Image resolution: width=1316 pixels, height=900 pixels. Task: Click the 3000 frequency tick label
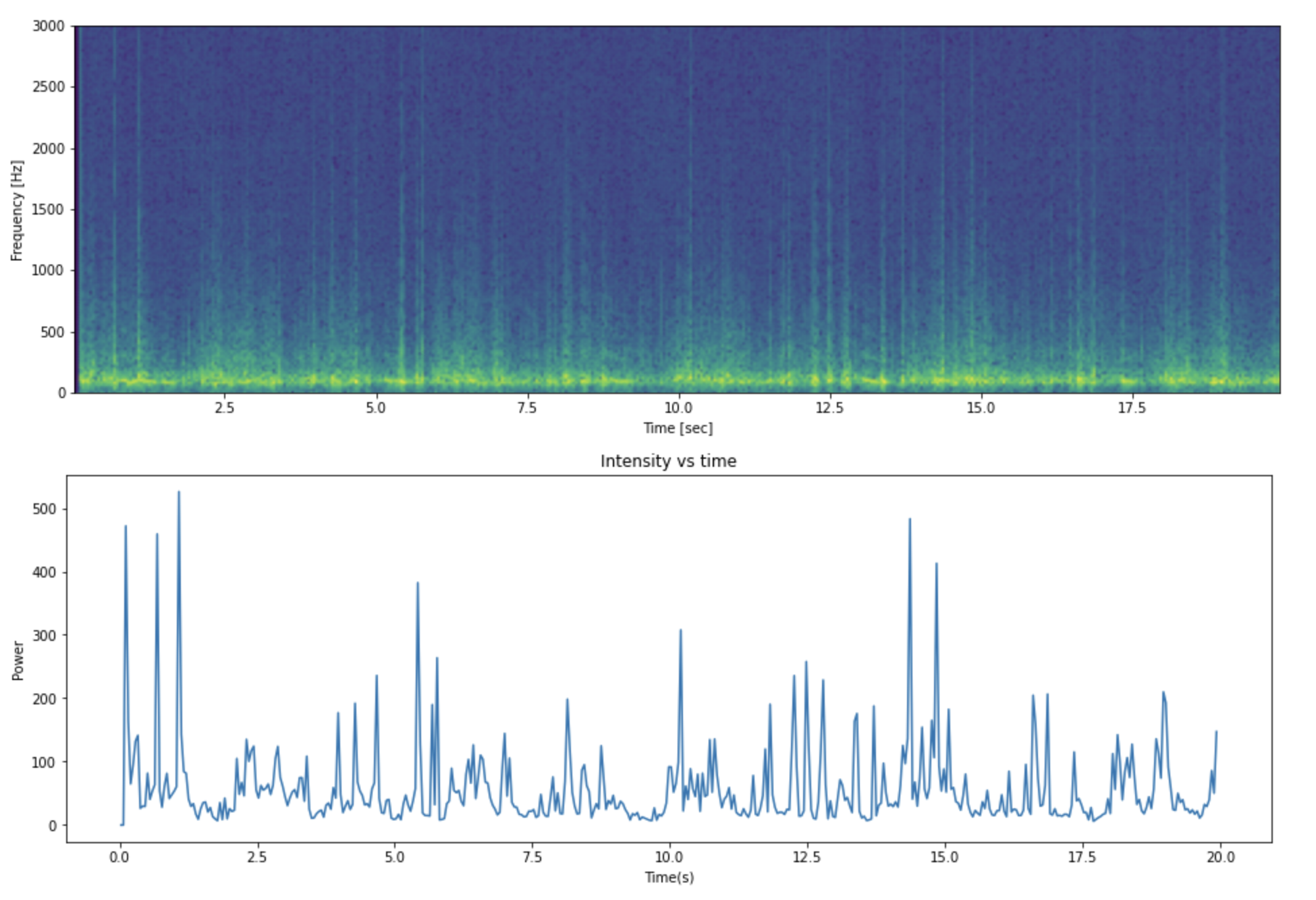pyautogui.click(x=48, y=26)
